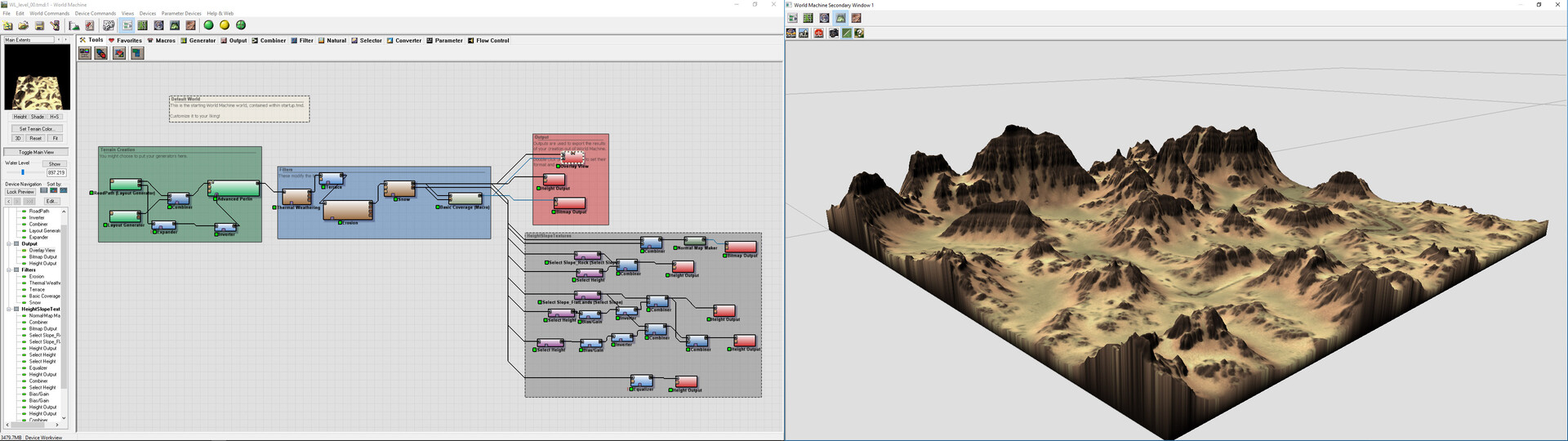
Task: Create a new world file icon
Action: pos(8,25)
